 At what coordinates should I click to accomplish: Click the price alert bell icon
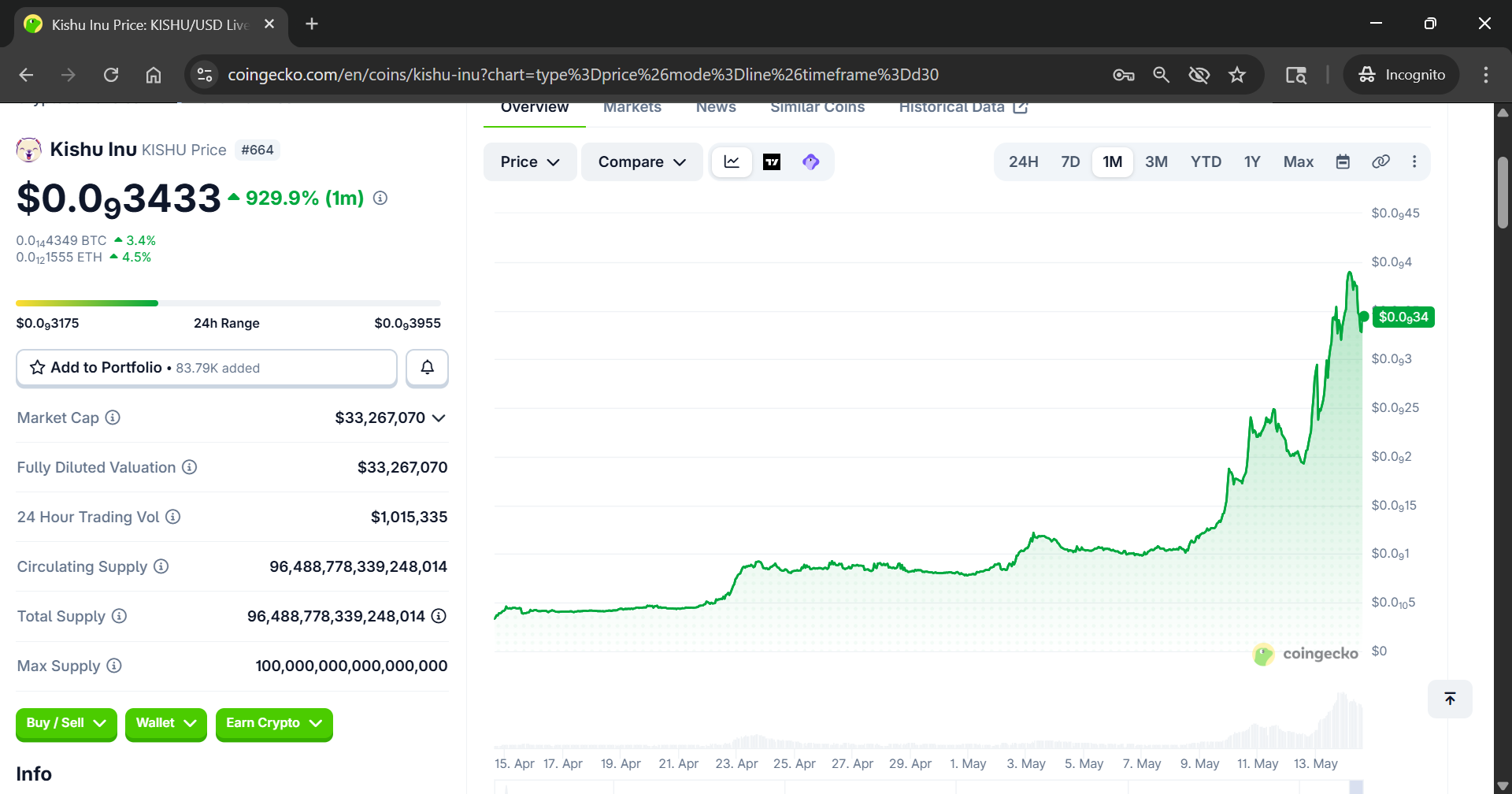coord(427,368)
